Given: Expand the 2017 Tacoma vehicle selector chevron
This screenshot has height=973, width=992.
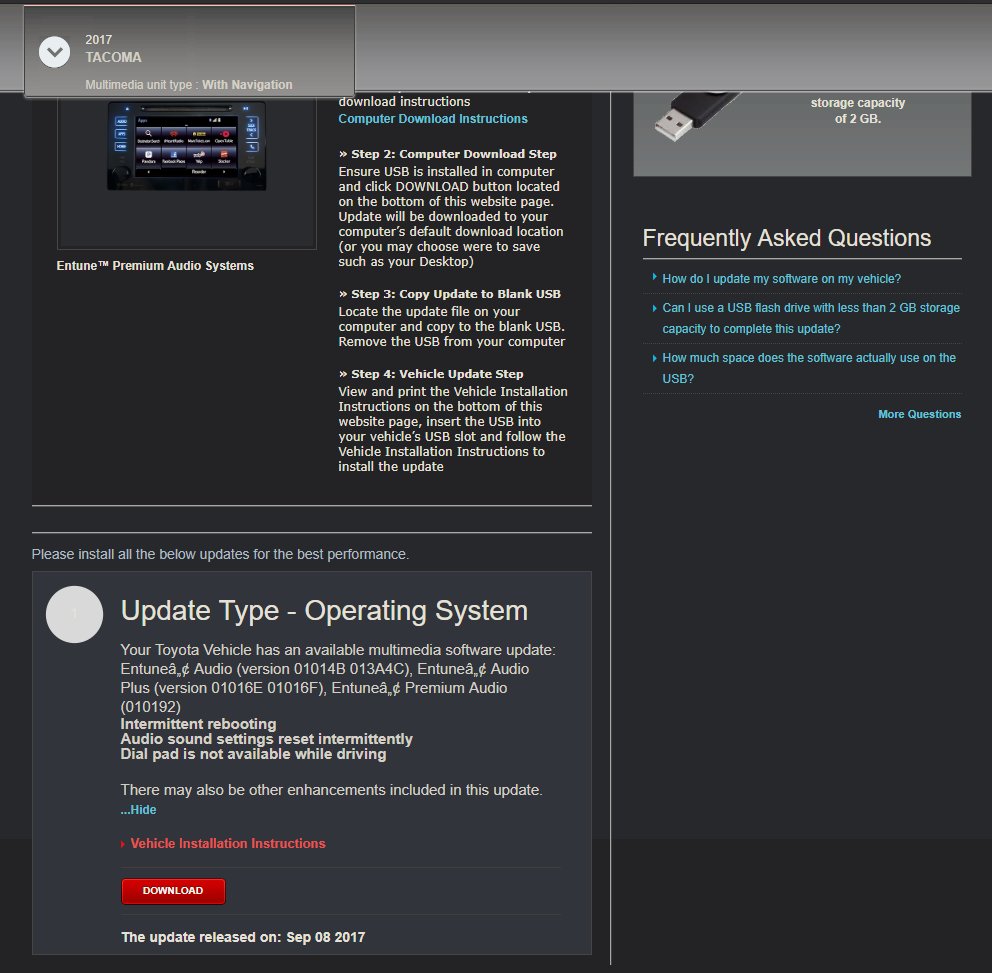Looking at the screenshot, I should coord(54,52).
